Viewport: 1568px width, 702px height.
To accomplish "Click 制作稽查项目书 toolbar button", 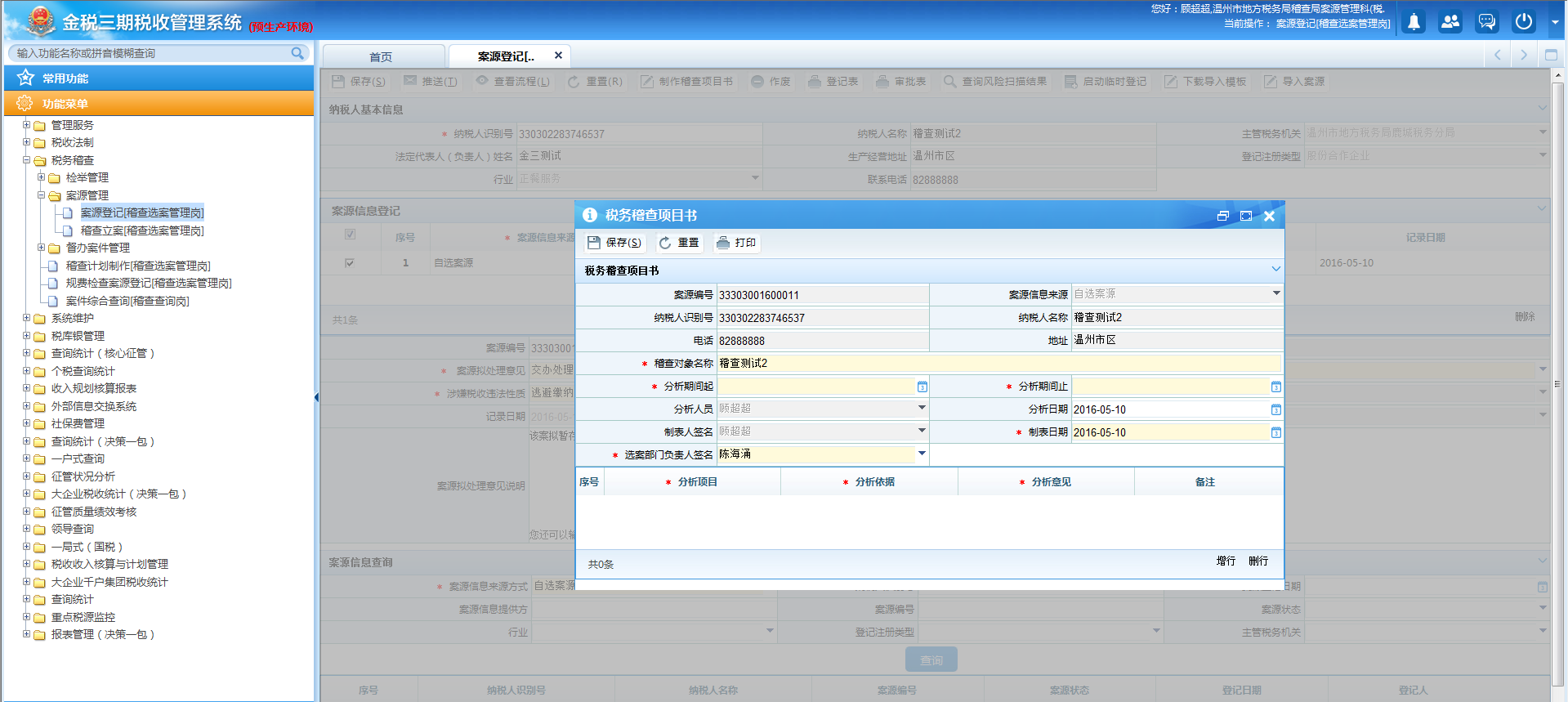I will click(x=686, y=82).
